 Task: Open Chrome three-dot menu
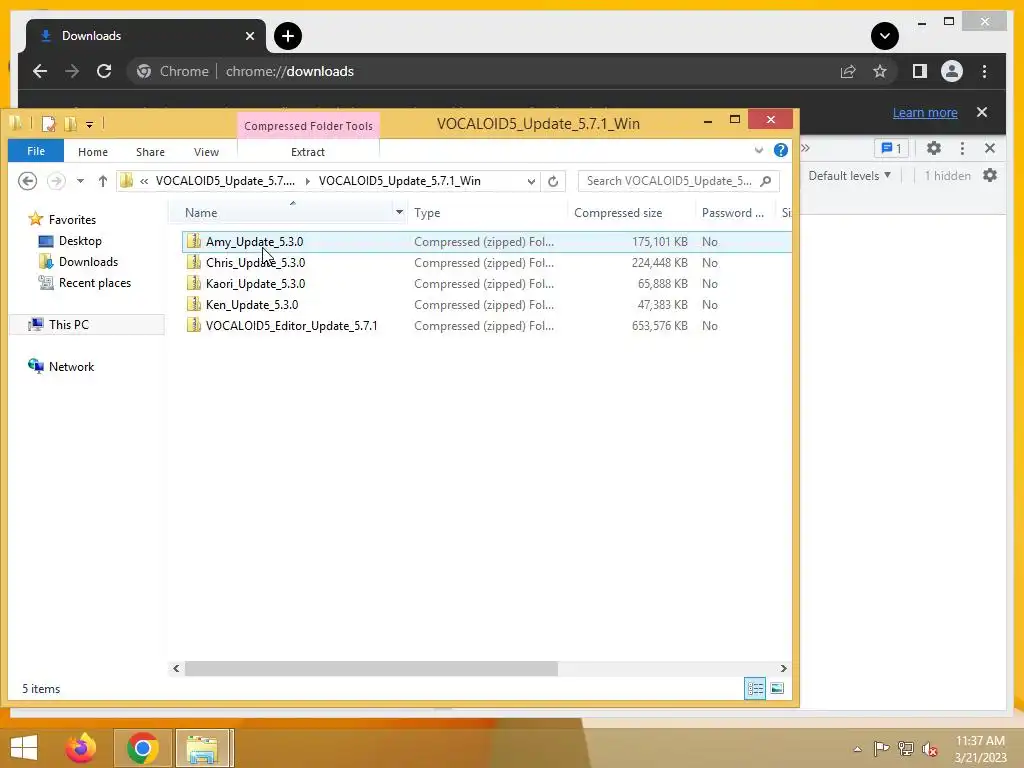pyautogui.click(x=984, y=71)
